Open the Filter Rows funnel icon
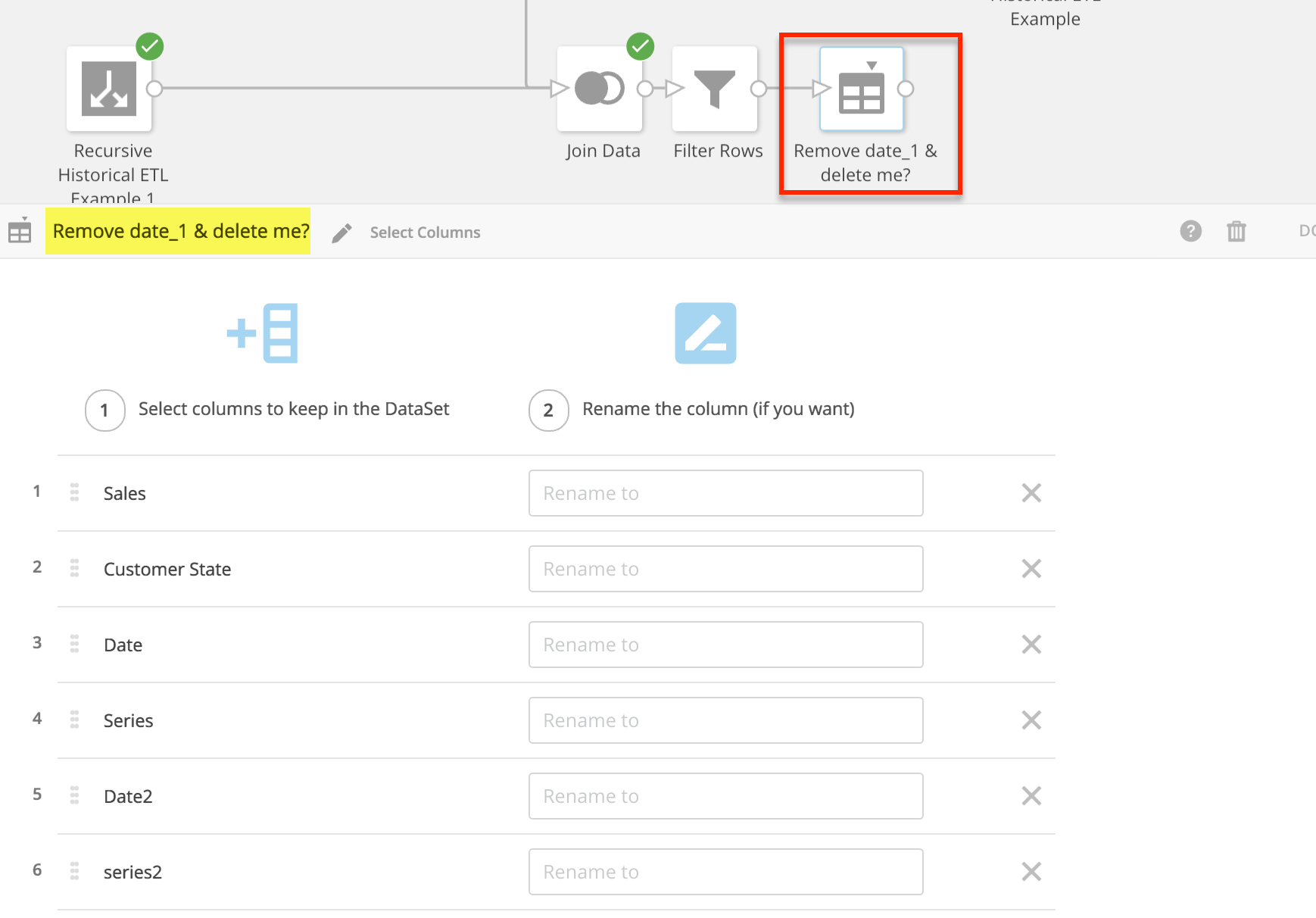The height and width of the screenshot is (918, 1316). click(x=715, y=88)
